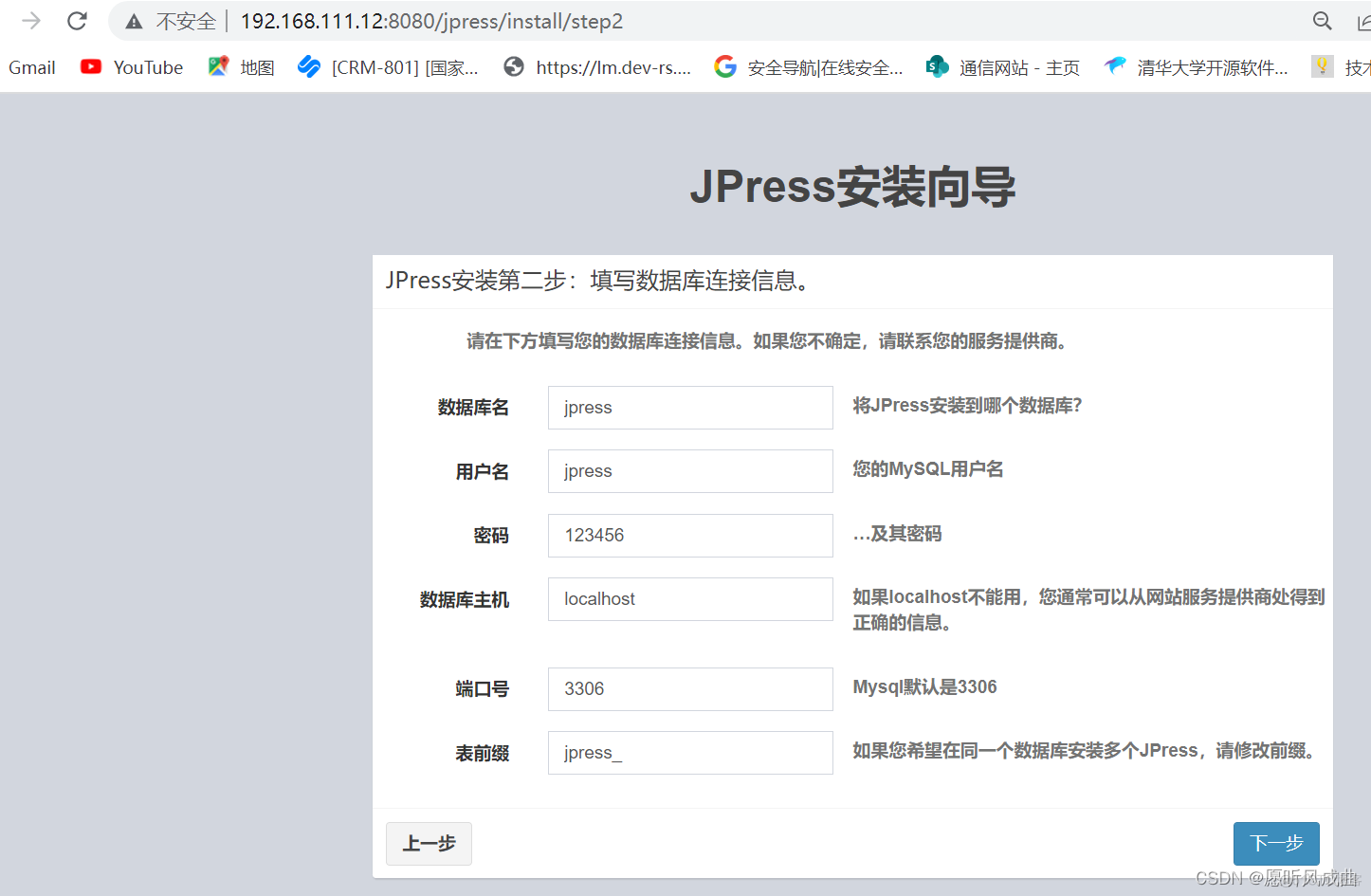Click the not-secure warning triangle icon
The image size is (1371, 896).
(x=134, y=21)
